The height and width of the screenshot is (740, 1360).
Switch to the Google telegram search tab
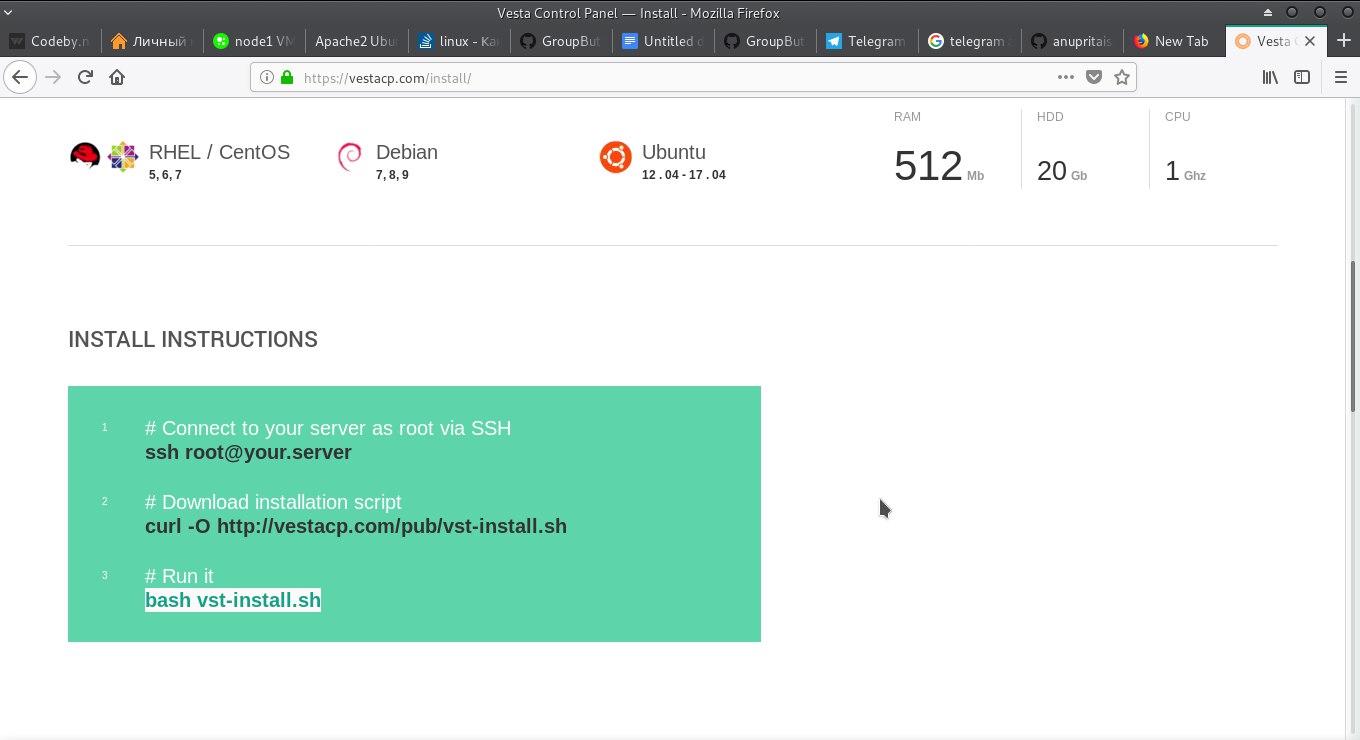point(968,41)
